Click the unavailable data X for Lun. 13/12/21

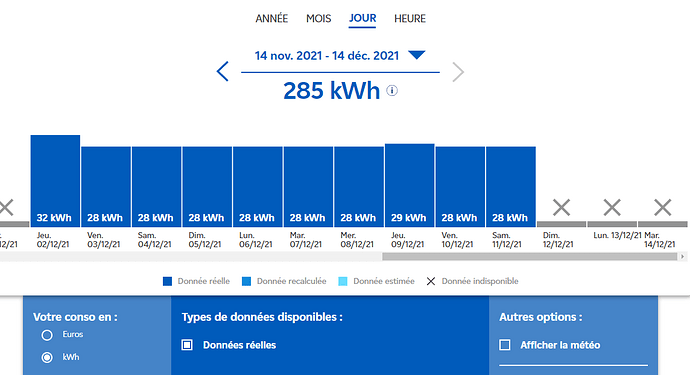click(612, 208)
